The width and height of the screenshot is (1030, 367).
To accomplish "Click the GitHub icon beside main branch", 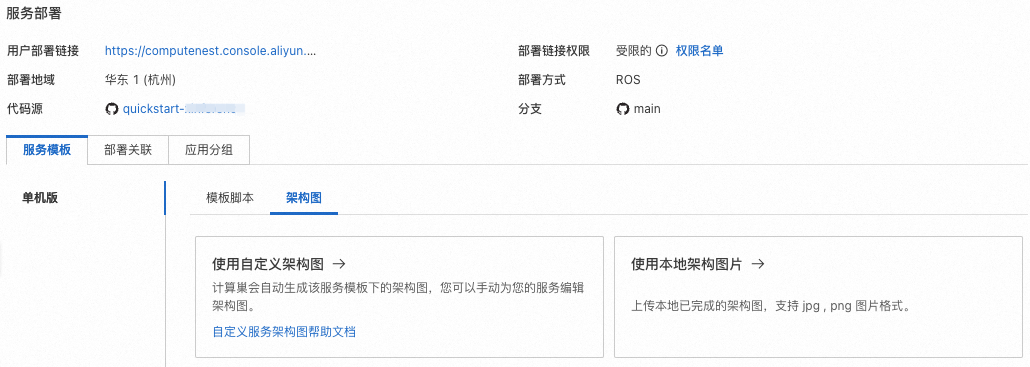I will [x=622, y=109].
